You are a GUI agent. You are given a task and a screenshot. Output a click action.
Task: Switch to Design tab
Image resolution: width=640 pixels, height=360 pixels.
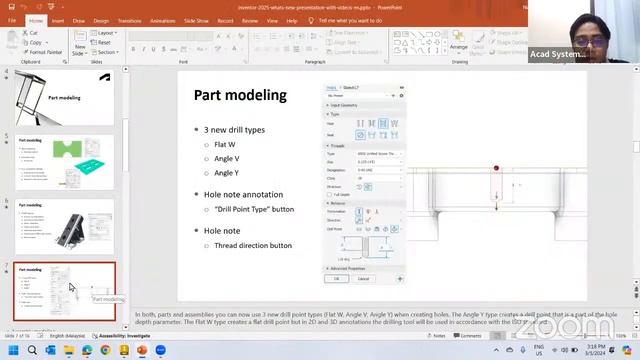click(x=101, y=20)
